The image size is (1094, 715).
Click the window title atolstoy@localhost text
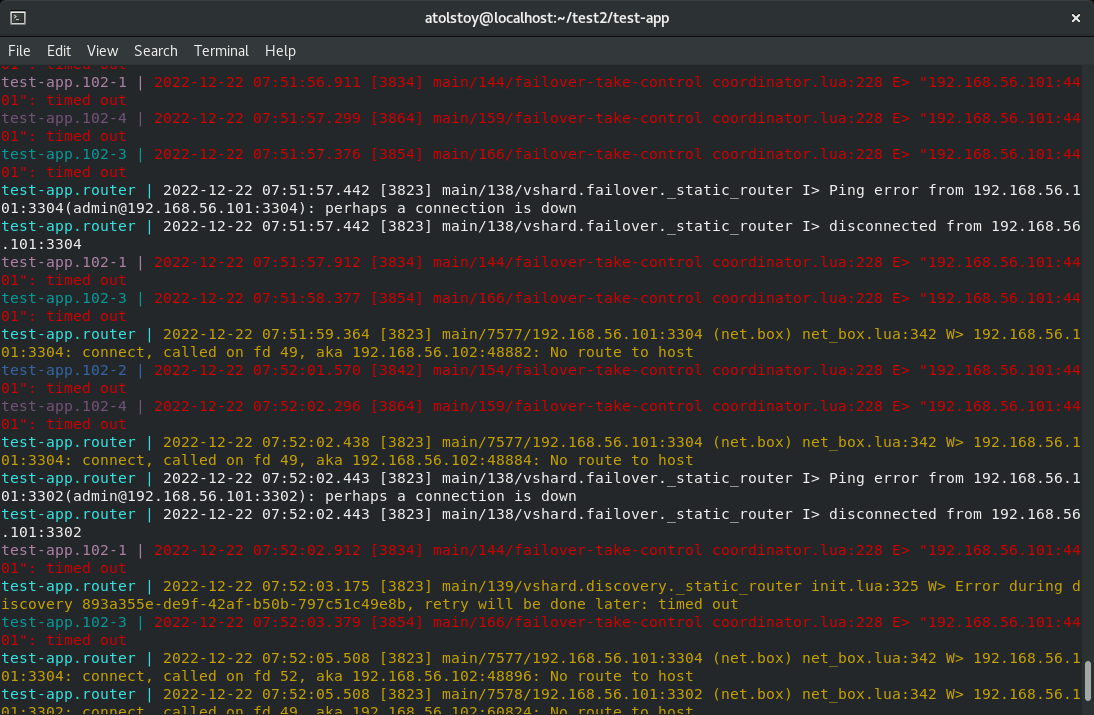tap(547, 18)
